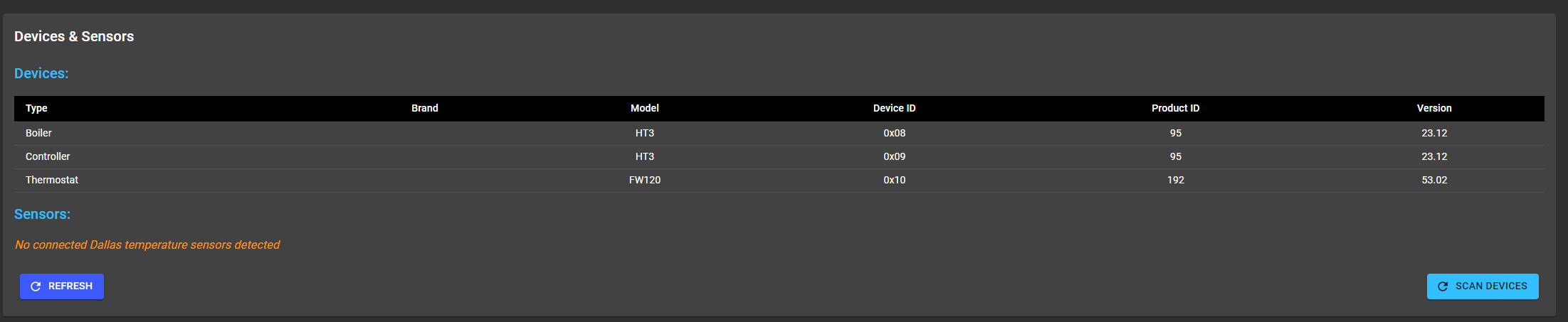Viewport: 1568px width, 322px height.
Task: Click the rotate icon in SCAN DEVICES button
Action: (x=1443, y=286)
